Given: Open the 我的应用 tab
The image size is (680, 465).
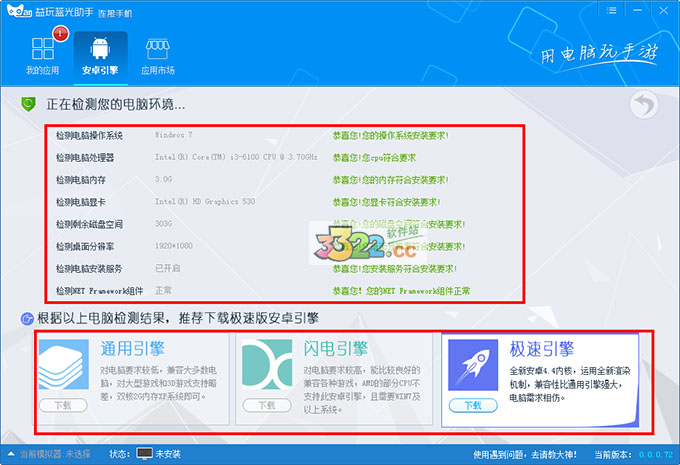Looking at the screenshot, I should (x=42, y=56).
